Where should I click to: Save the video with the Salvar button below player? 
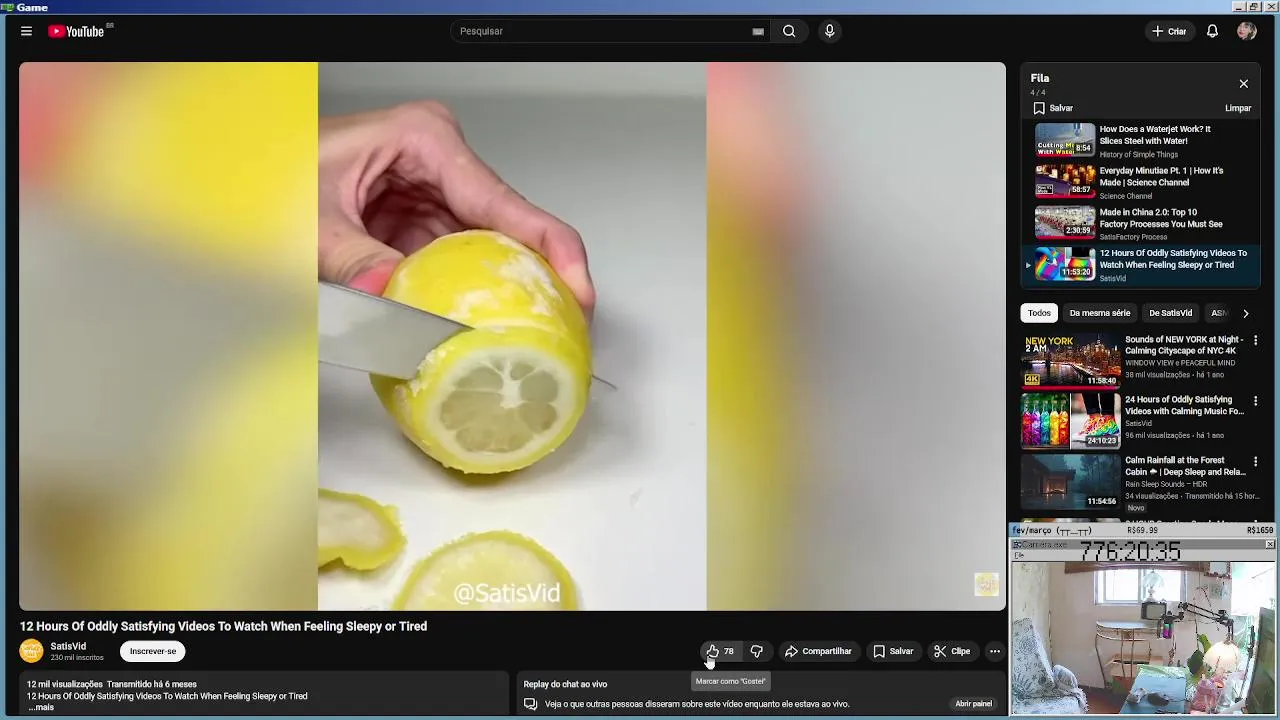point(893,651)
